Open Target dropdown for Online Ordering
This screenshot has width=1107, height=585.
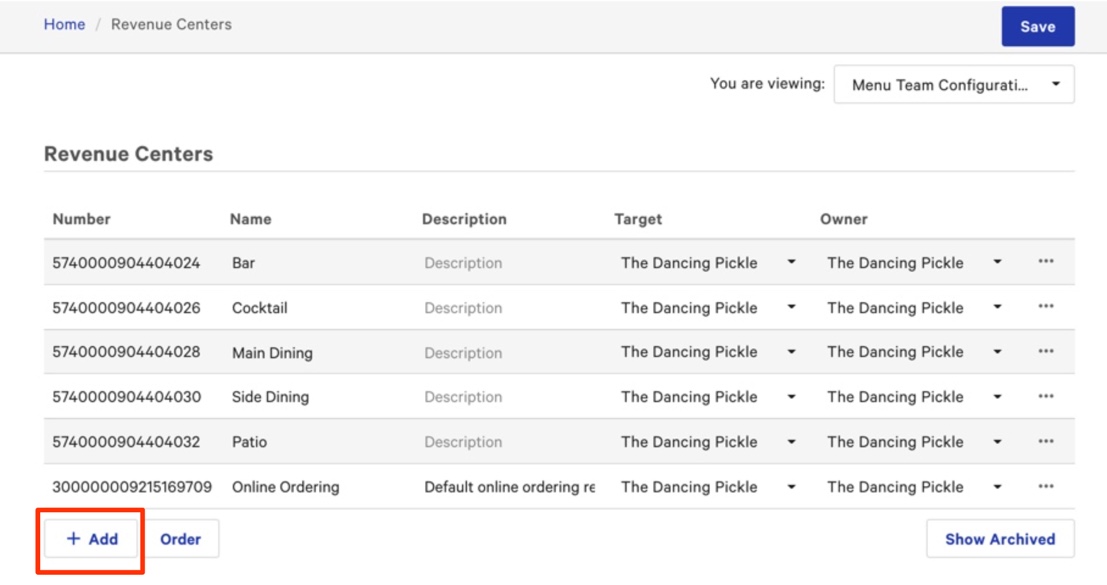tap(708, 487)
